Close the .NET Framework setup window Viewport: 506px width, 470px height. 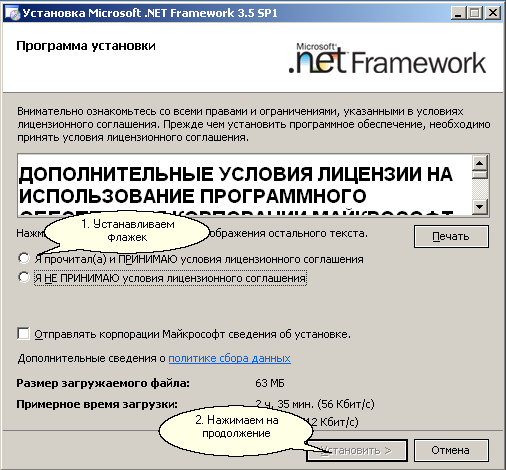(492, 13)
